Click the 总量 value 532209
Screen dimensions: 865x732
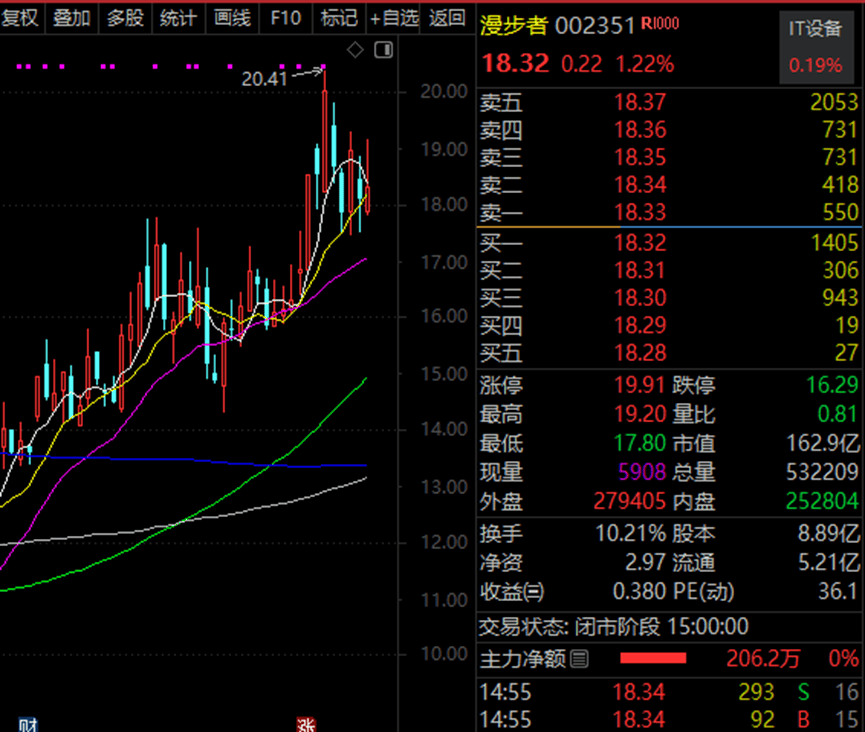click(x=822, y=472)
